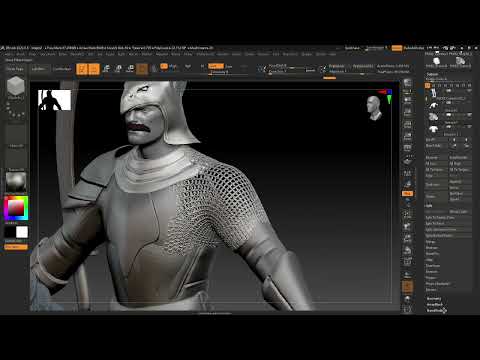Viewport: 480px width, 360px height.
Task: Click the head navigation camera gizmo
Action: coord(374,108)
